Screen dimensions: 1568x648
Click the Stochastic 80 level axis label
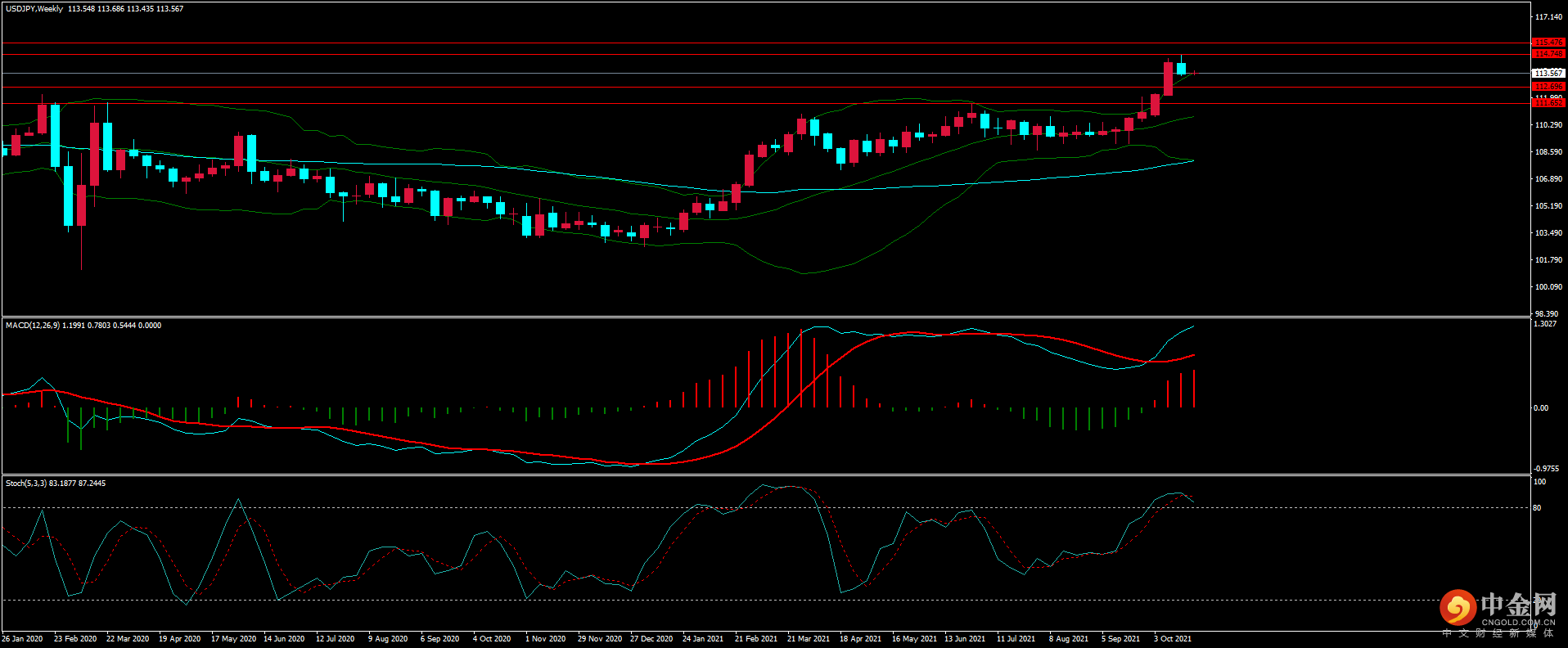1537,508
